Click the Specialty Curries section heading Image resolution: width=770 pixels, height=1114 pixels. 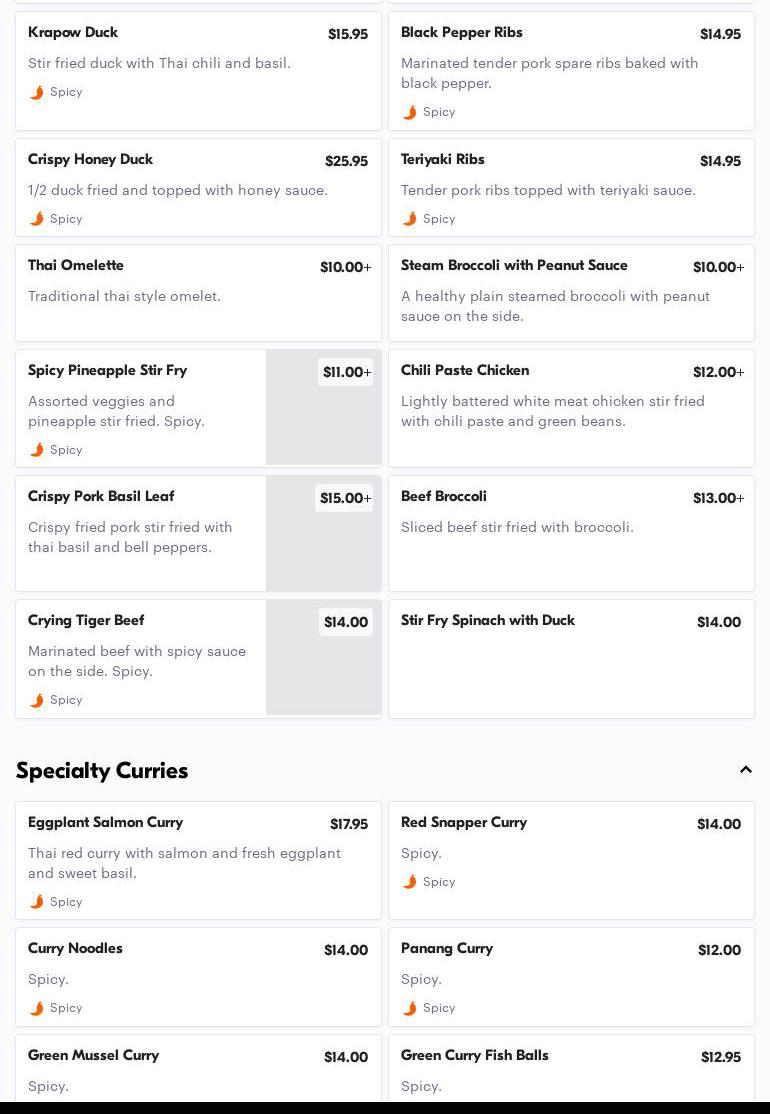[x=102, y=770]
